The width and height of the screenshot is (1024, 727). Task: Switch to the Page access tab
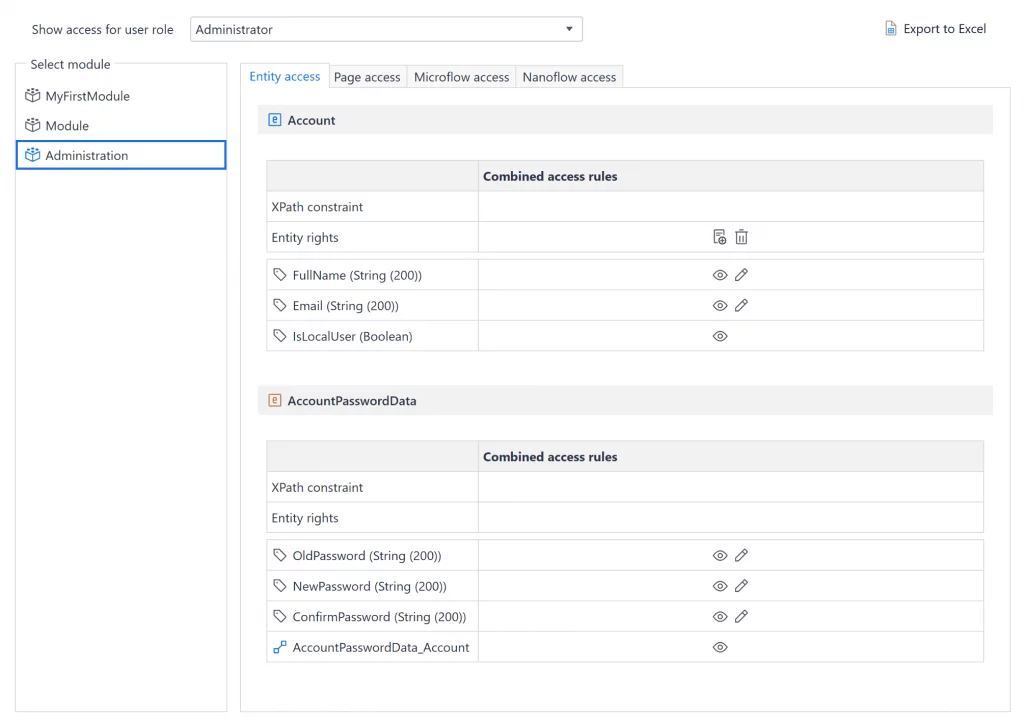click(x=367, y=77)
